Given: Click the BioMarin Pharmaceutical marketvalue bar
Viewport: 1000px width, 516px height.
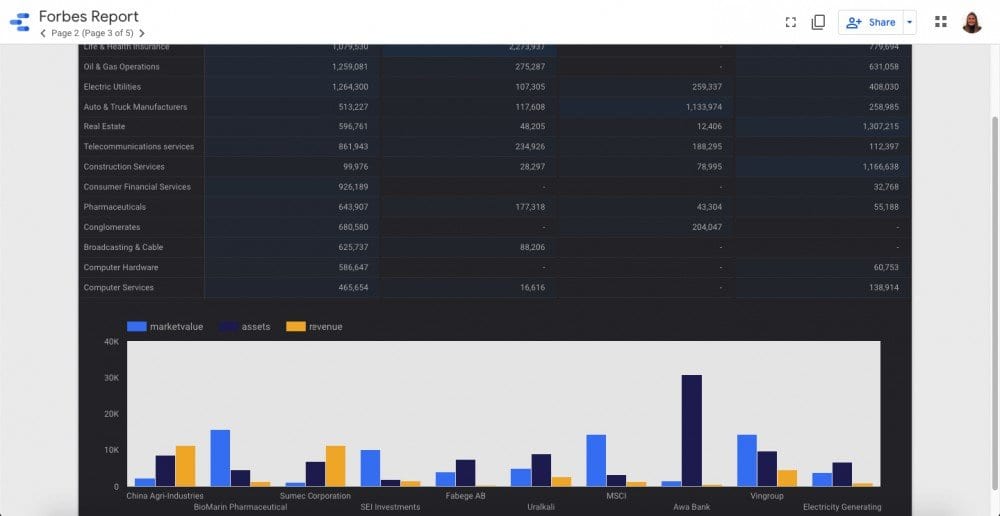Looking at the screenshot, I should (x=220, y=458).
